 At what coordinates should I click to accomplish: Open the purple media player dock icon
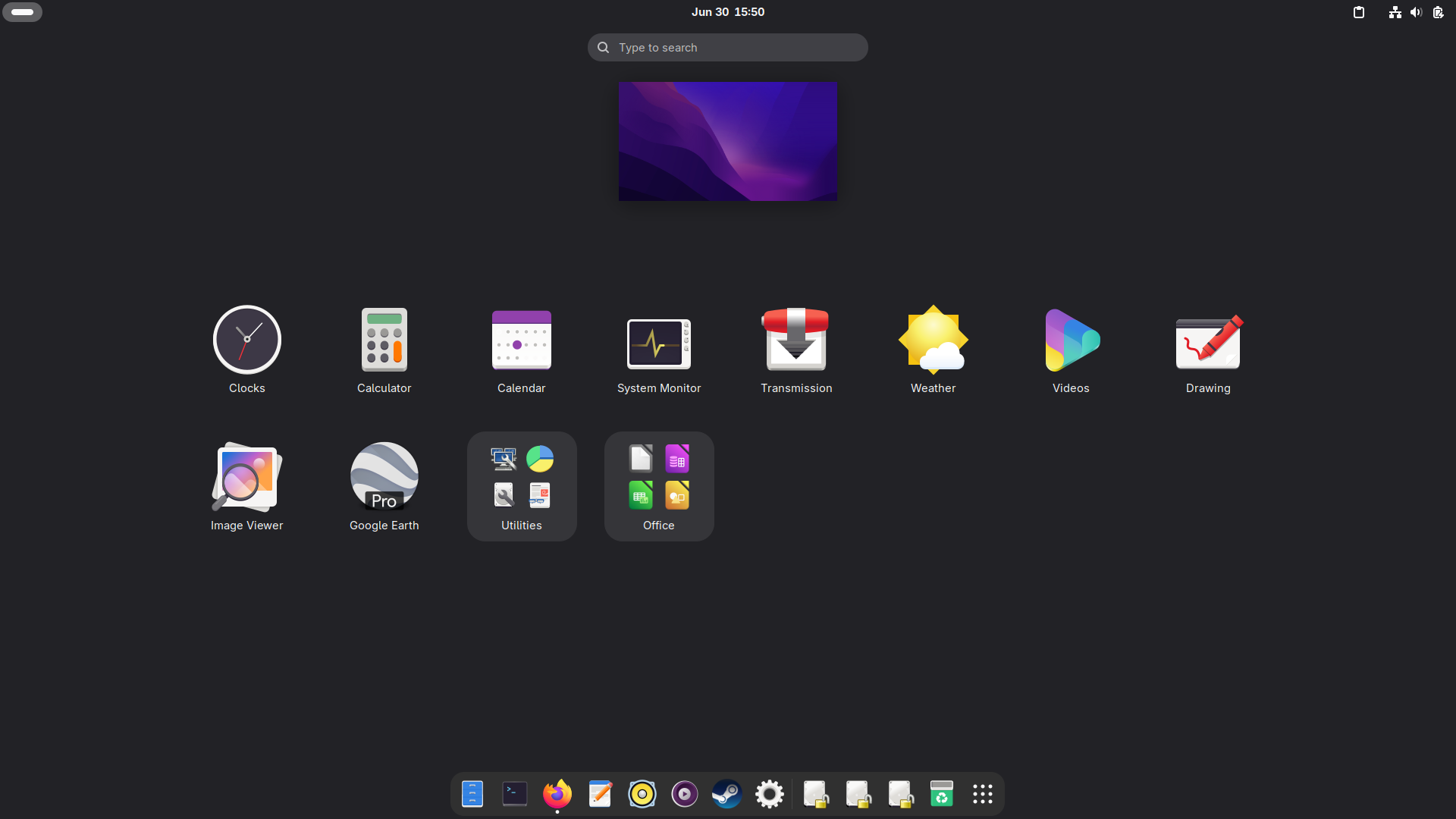coord(685,794)
